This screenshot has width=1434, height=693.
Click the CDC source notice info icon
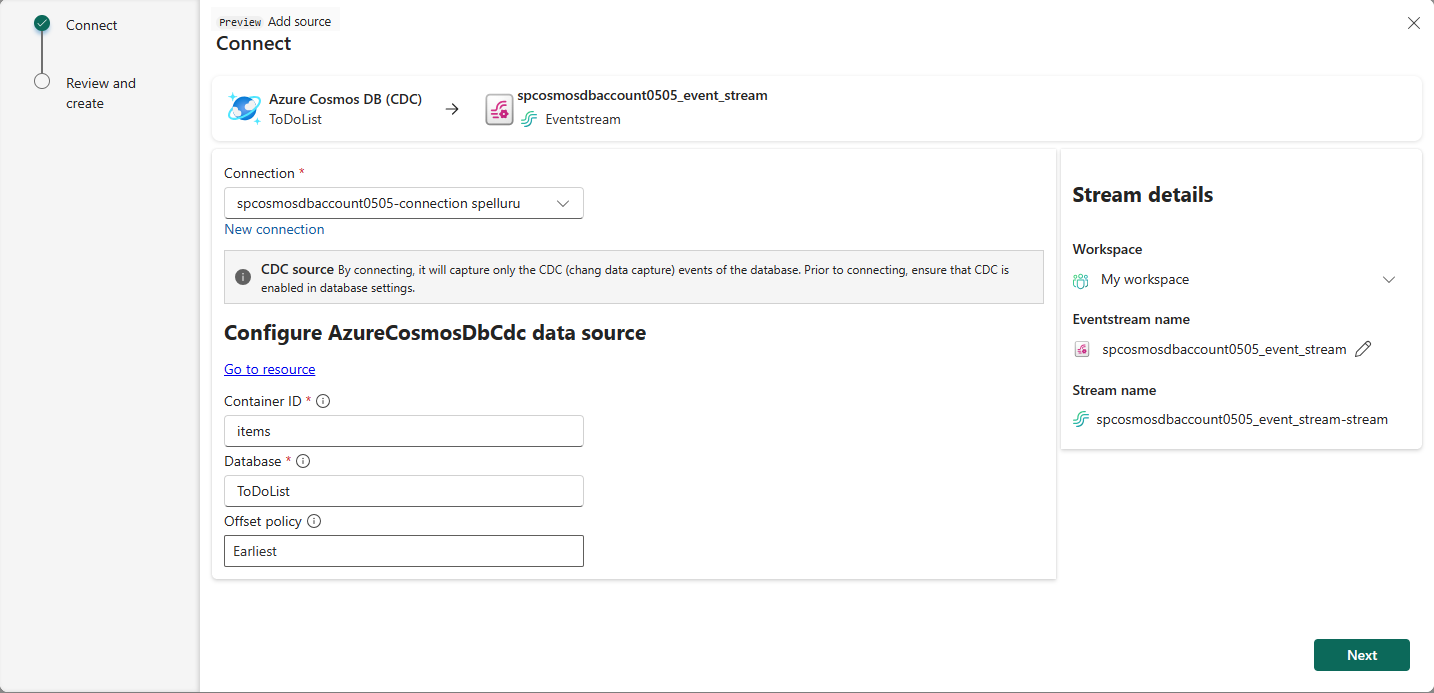[243, 277]
